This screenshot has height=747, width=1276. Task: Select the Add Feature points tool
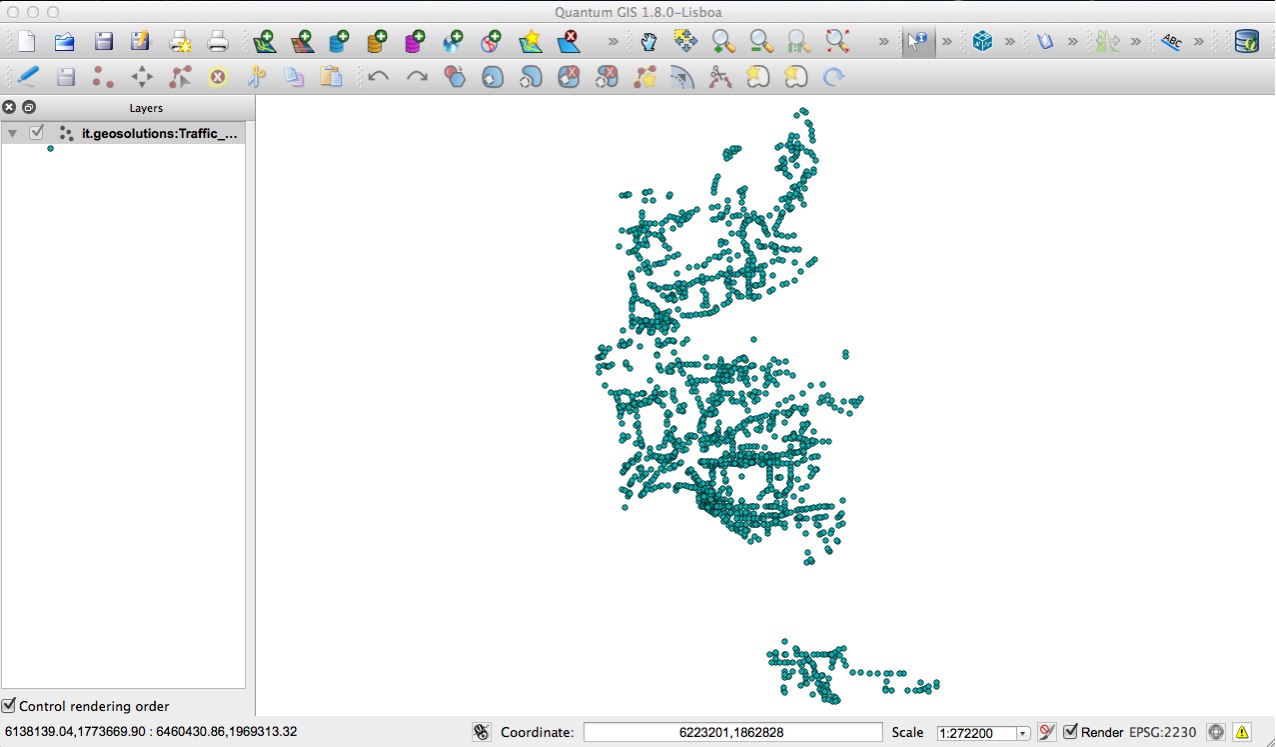(x=103, y=76)
